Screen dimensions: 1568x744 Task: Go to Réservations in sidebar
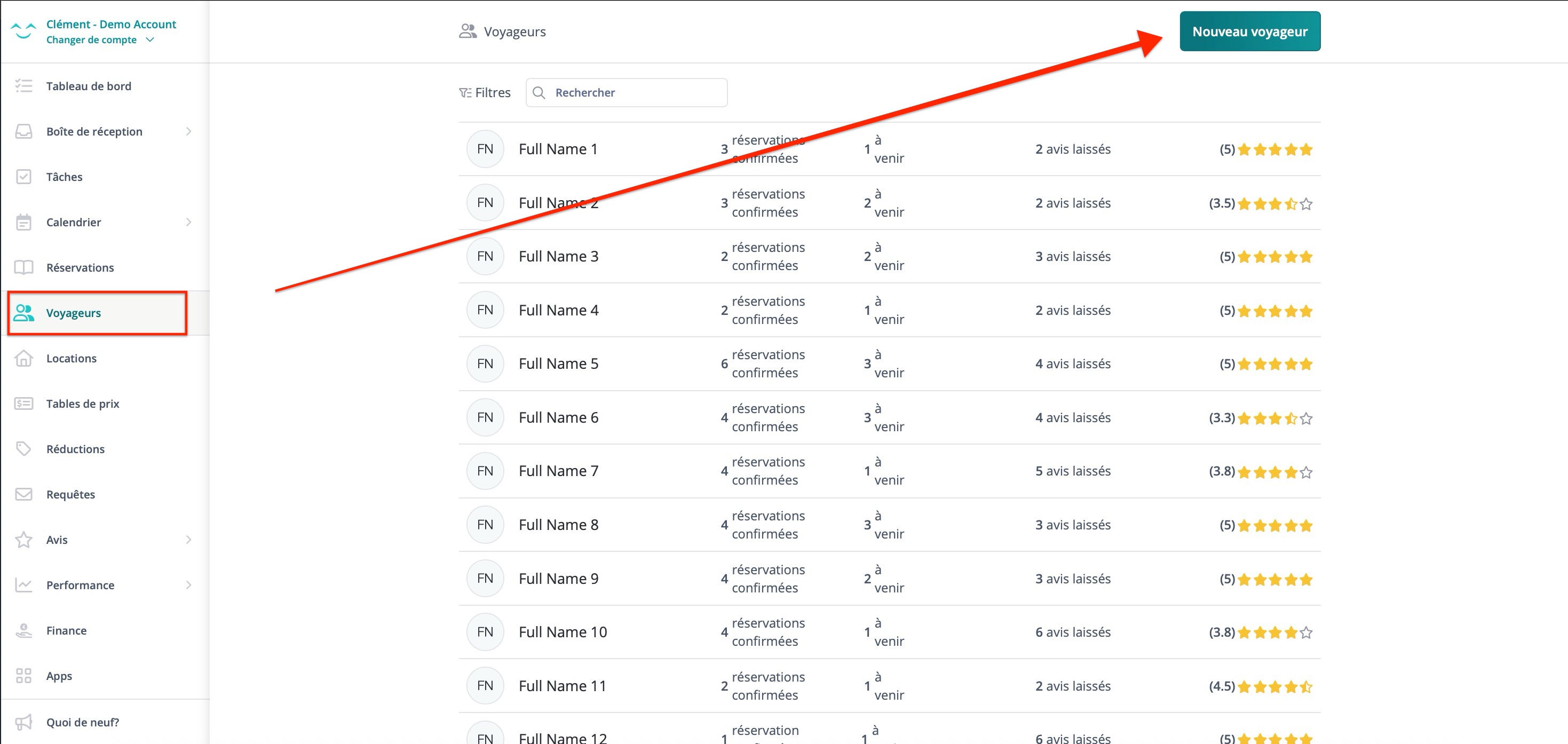coord(80,267)
